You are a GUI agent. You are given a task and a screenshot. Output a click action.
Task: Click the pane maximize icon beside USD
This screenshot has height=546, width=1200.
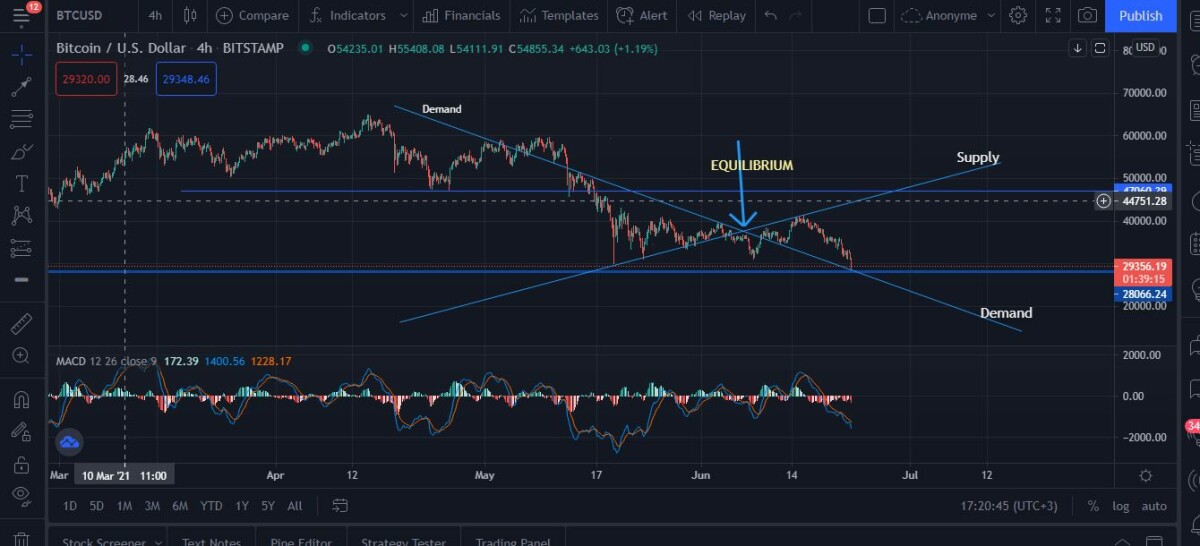point(1100,48)
